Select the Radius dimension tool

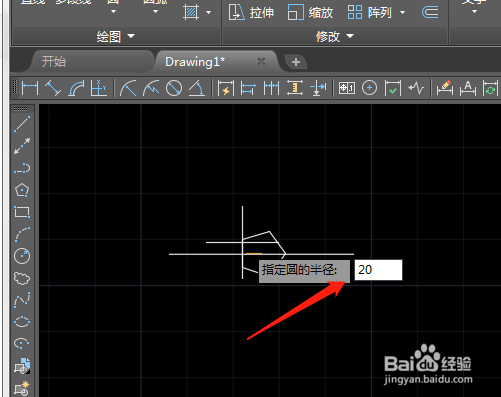coord(128,89)
